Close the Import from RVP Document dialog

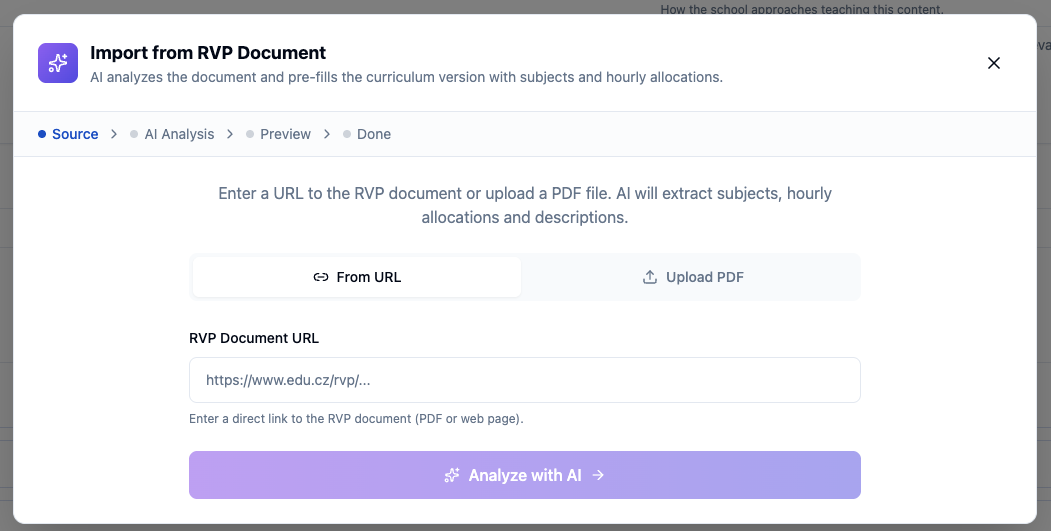tap(993, 63)
